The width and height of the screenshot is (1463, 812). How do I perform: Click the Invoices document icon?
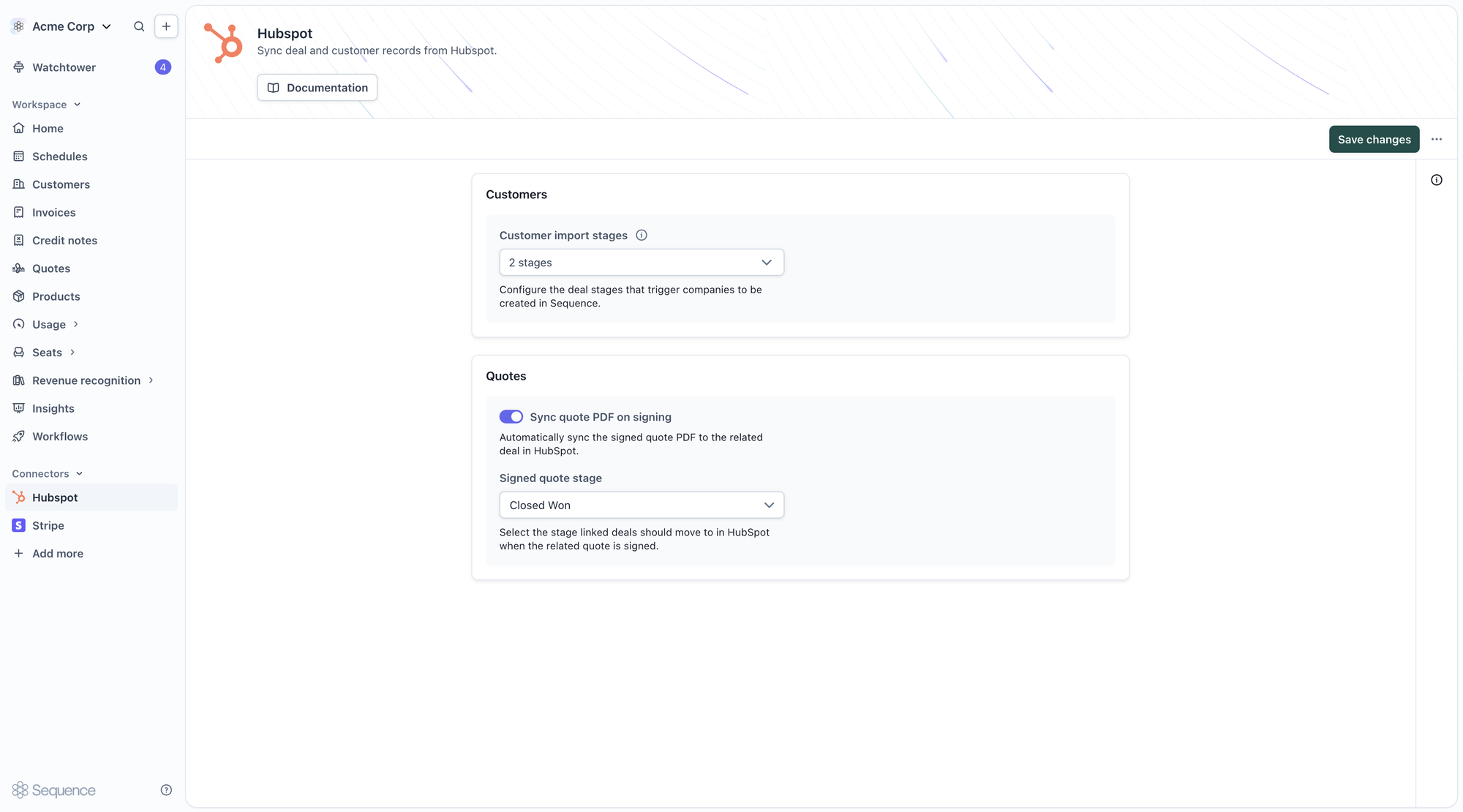[x=19, y=213]
